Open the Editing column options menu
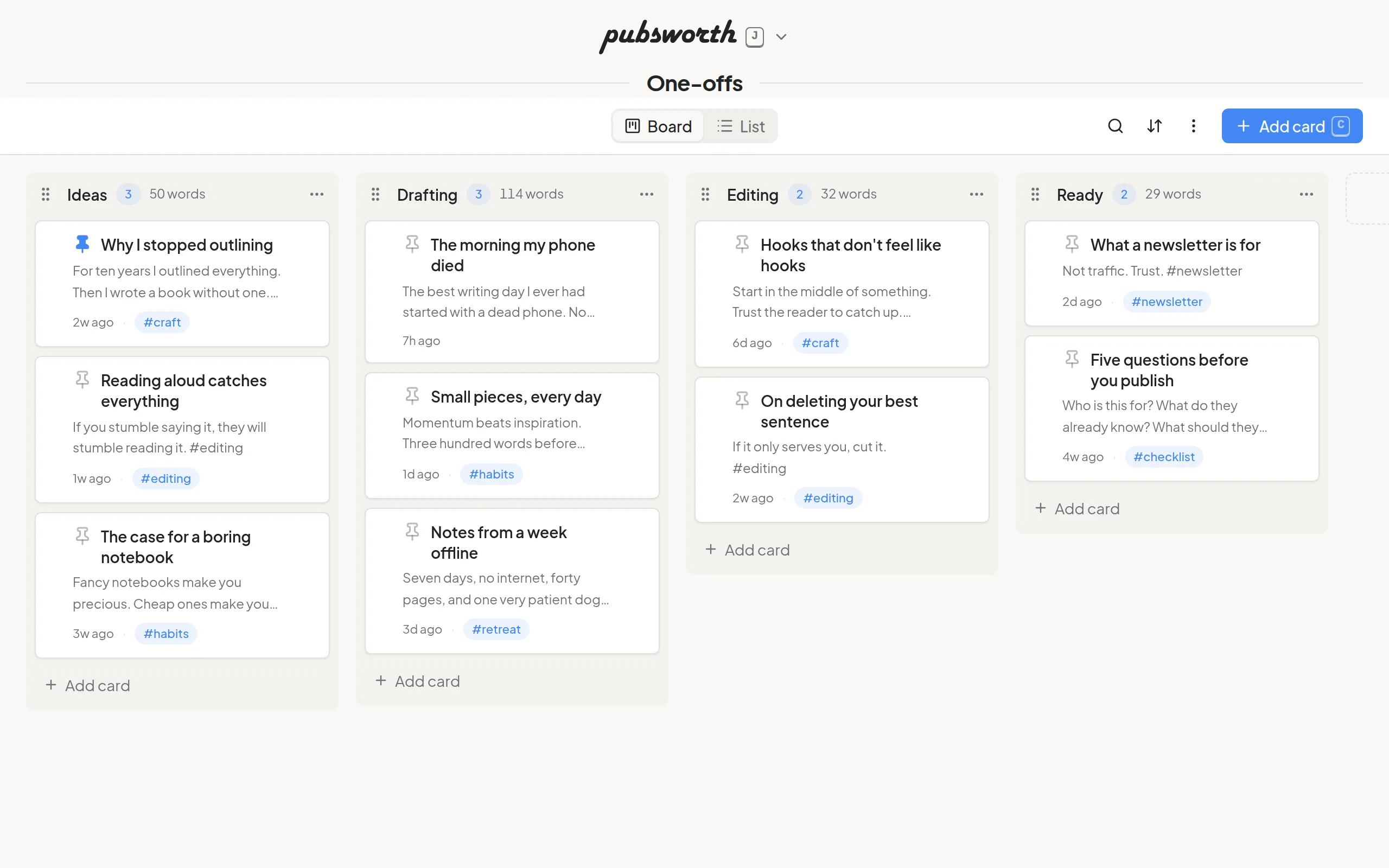 click(x=977, y=195)
